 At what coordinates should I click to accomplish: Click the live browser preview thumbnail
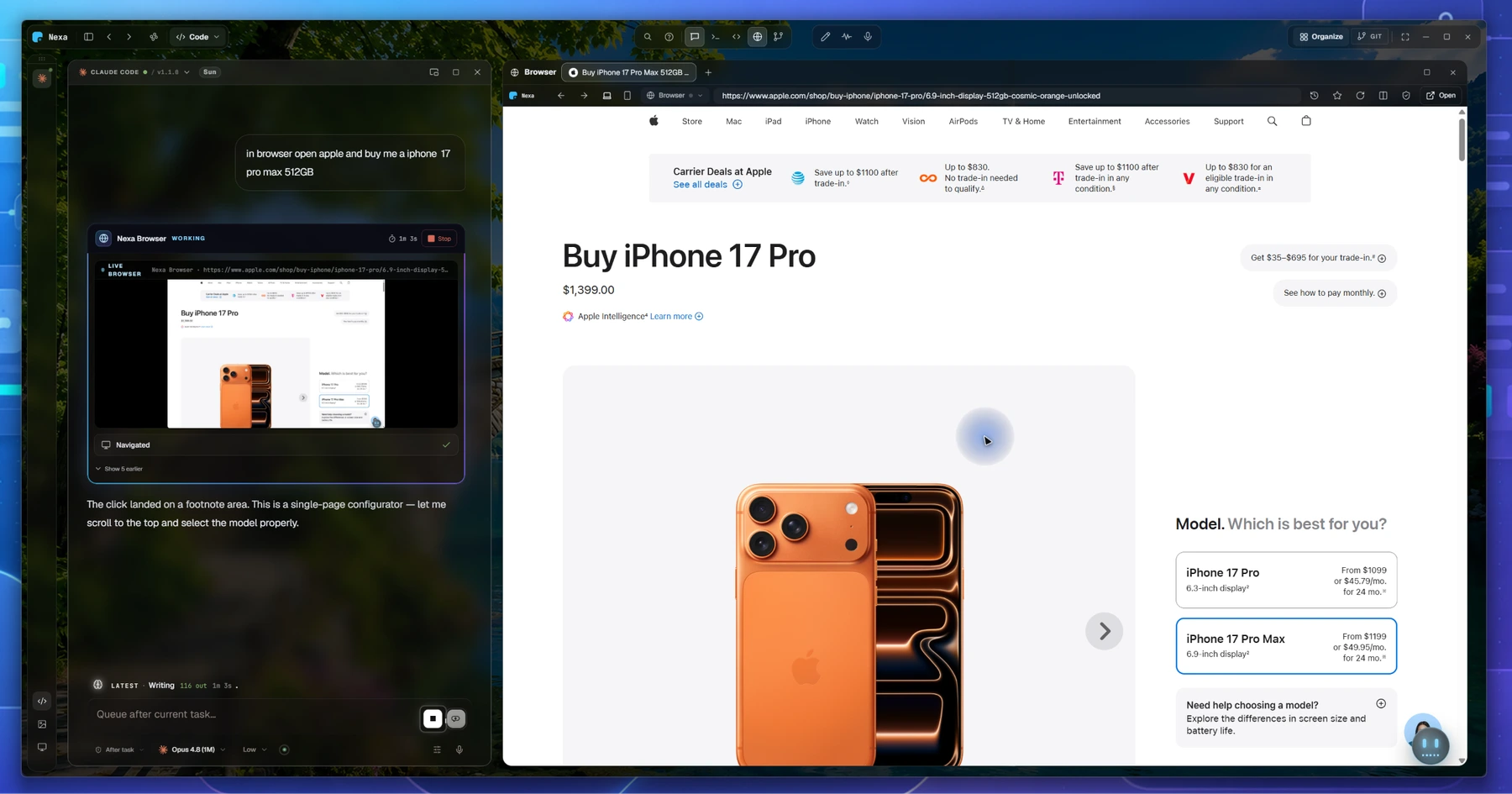(276, 353)
